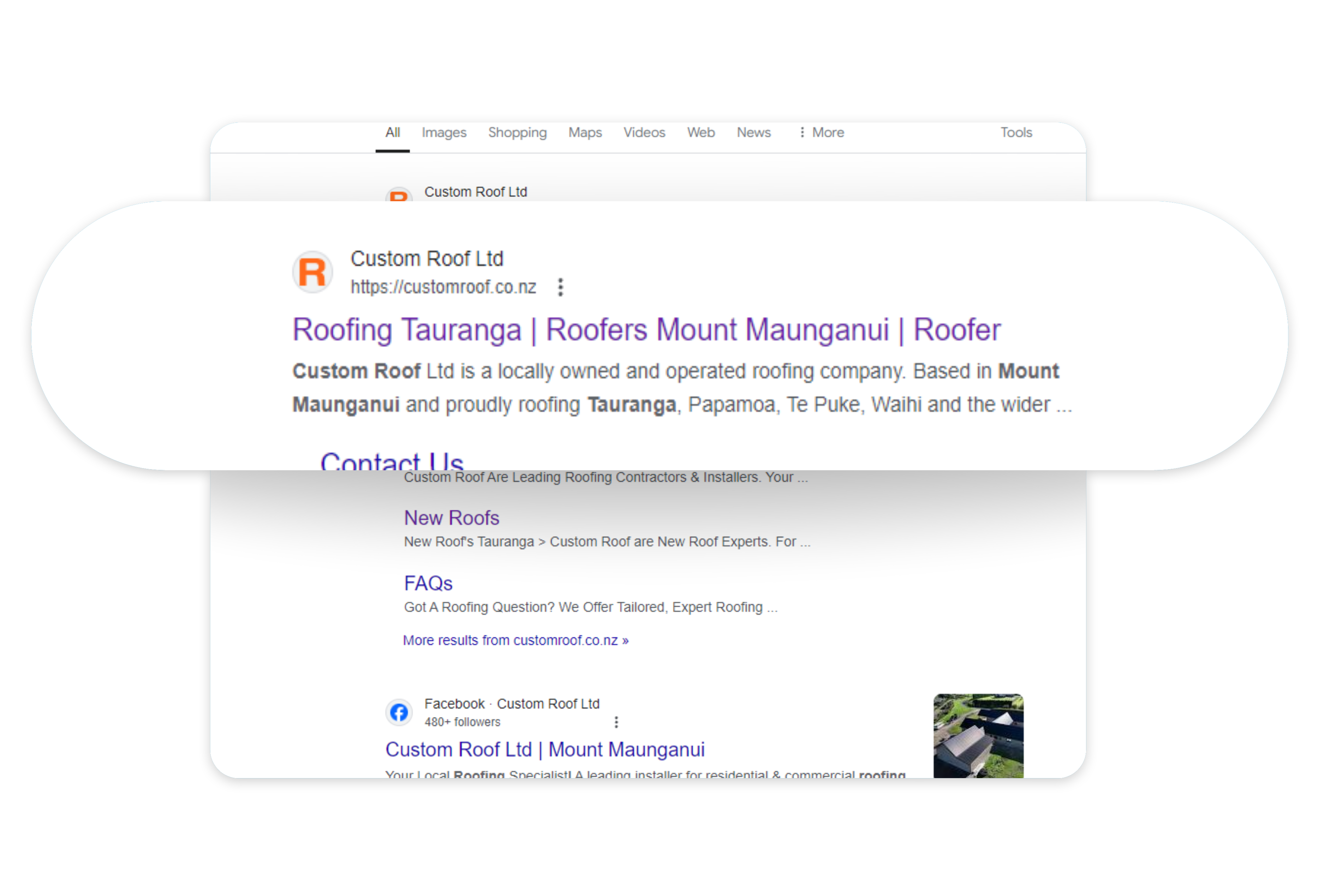Viewport: 1324px width, 896px height.
Task: Click the enlarged Custom Roof Ltd site name
Action: click(x=427, y=259)
